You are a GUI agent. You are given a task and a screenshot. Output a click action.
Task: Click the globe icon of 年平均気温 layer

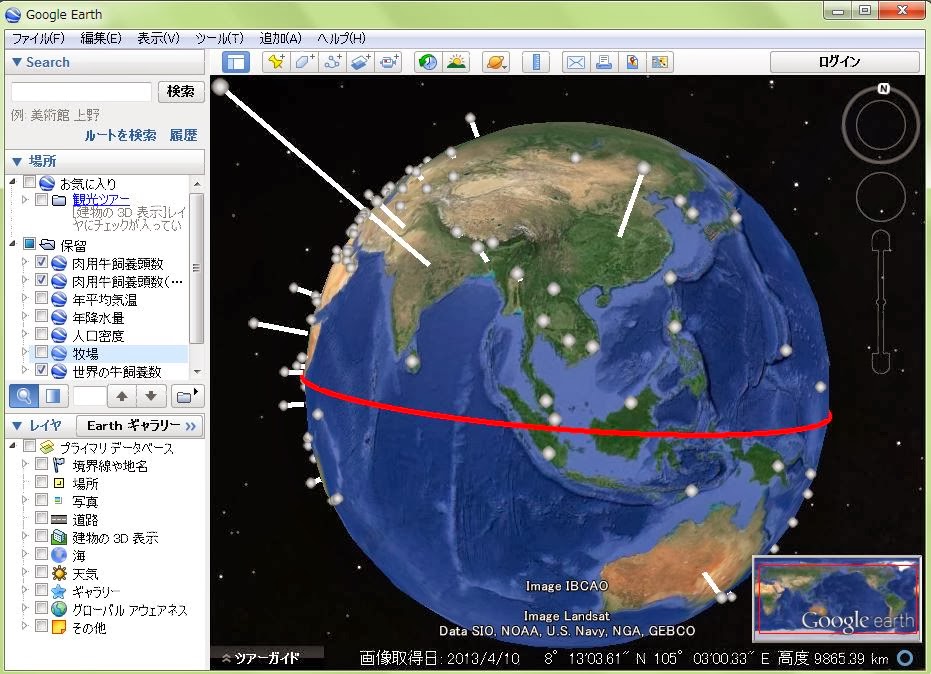(x=59, y=299)
